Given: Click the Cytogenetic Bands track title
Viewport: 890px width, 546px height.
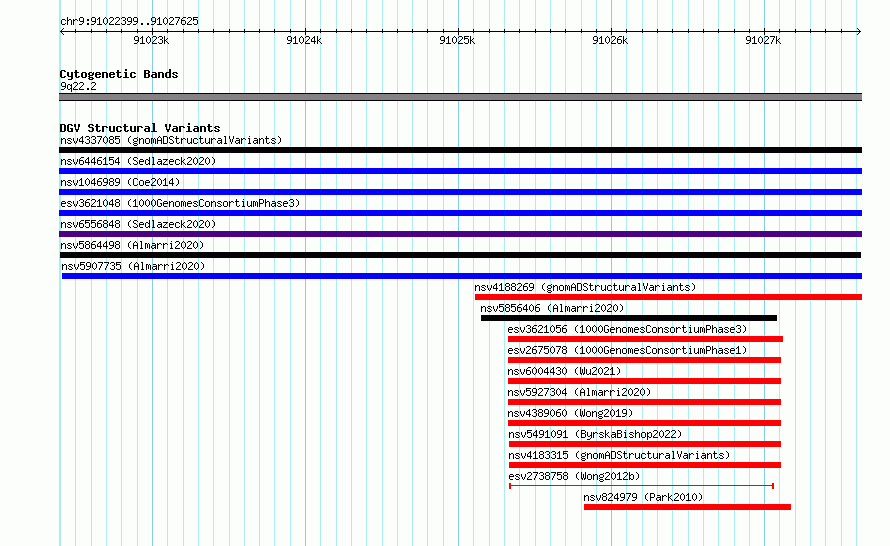Looking at the screenshot, I should (x=119, y=74).
